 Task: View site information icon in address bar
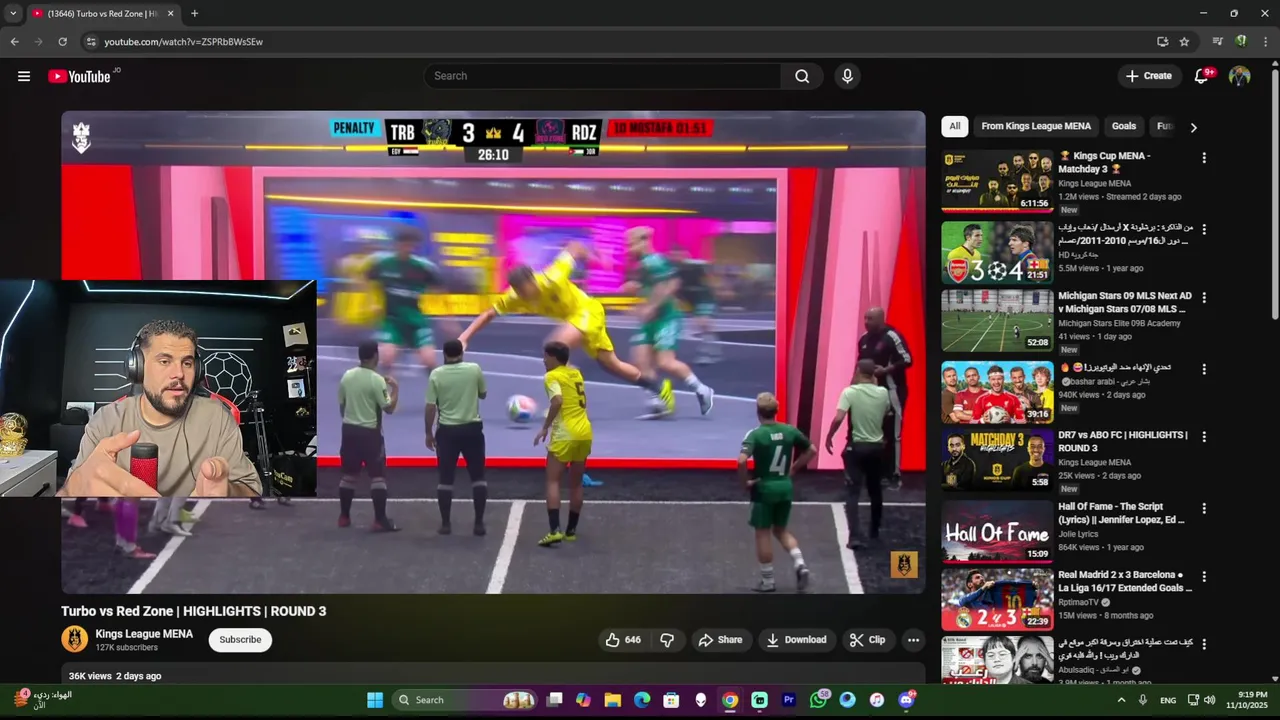(x=91, y=42)
